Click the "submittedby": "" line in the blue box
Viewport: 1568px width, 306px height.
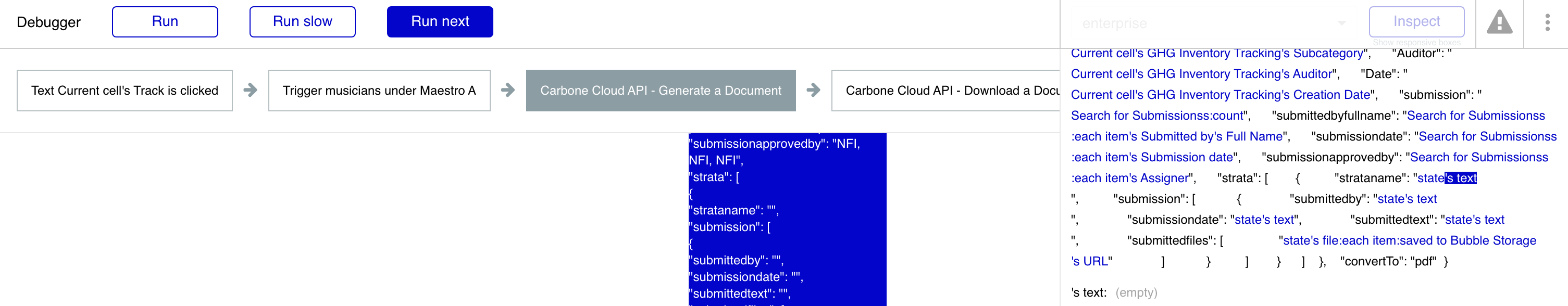pyautogui.click(x=736, y=260)
